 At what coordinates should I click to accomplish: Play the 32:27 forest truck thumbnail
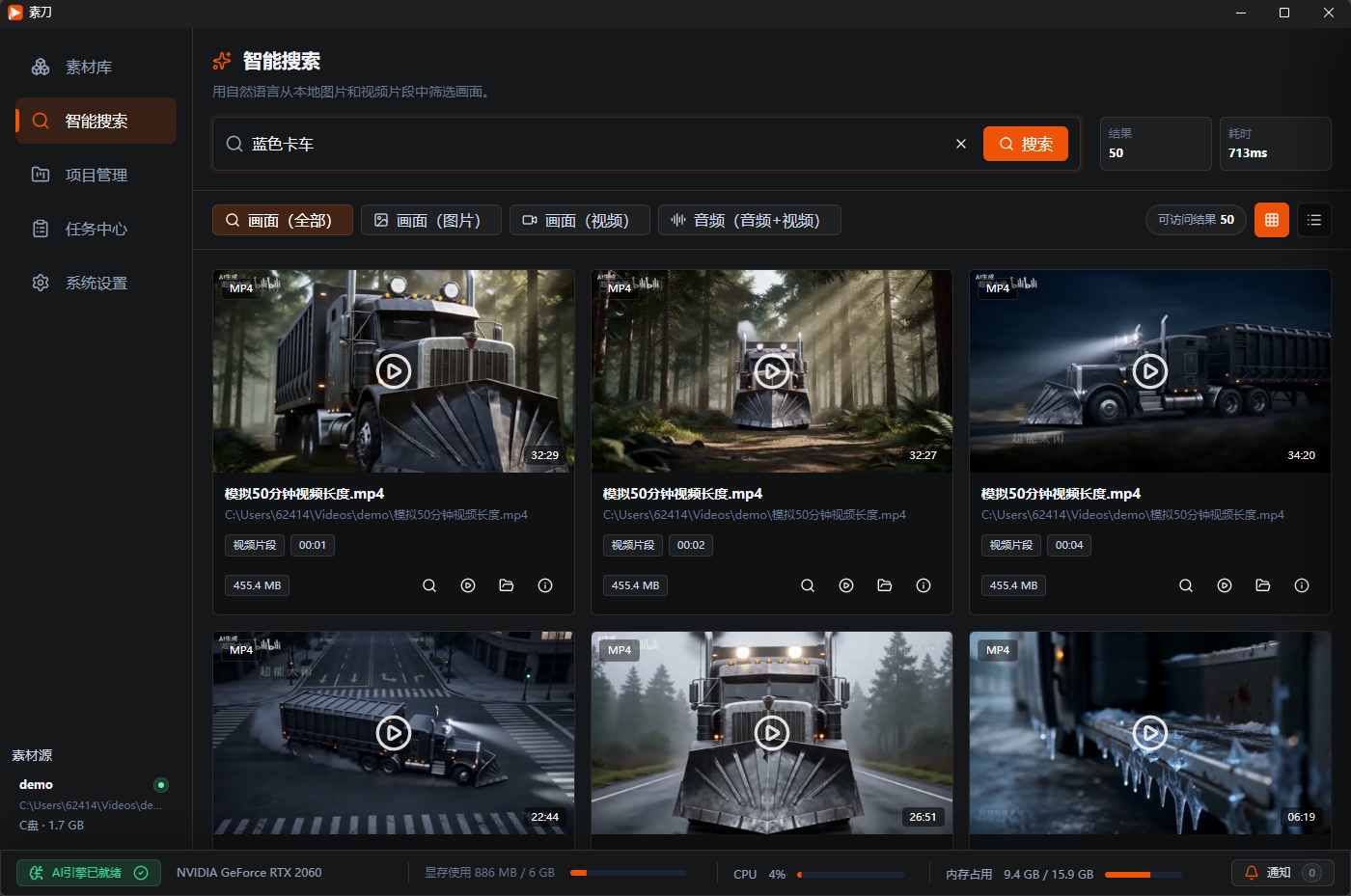(772, 371)
